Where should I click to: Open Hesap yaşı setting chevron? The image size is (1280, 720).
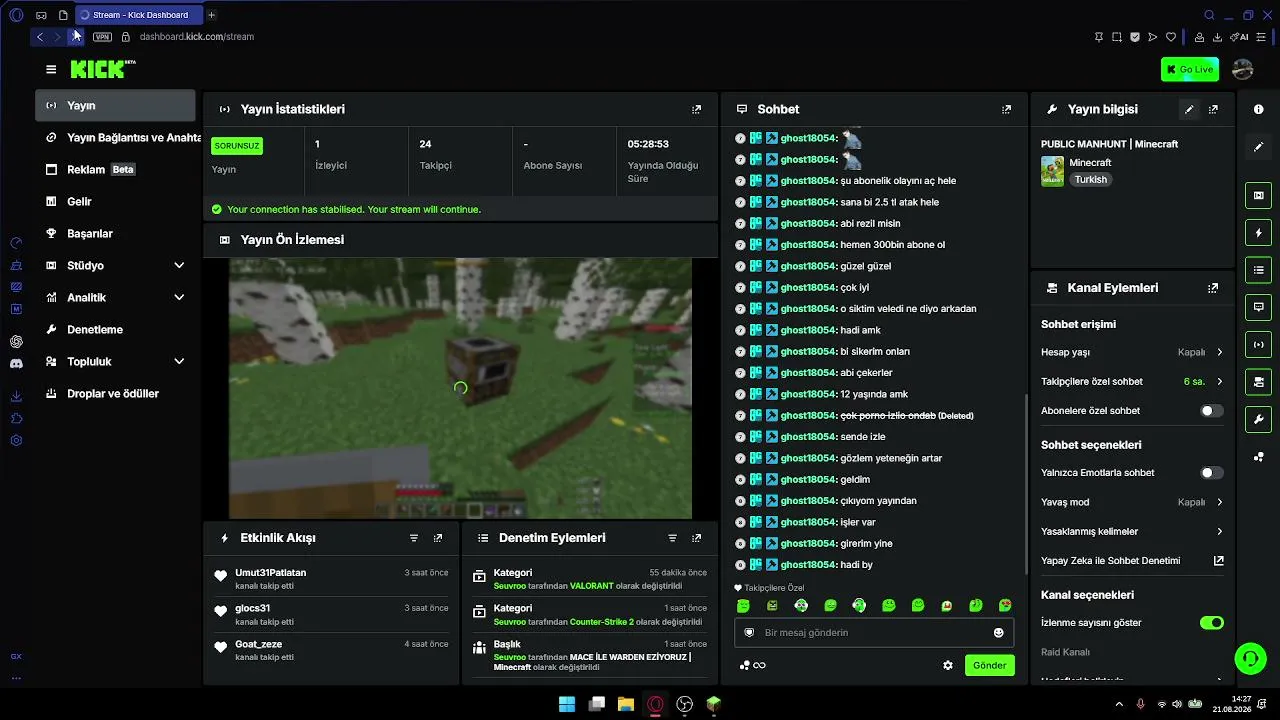pyautogui.click(x=1219, y=352)
